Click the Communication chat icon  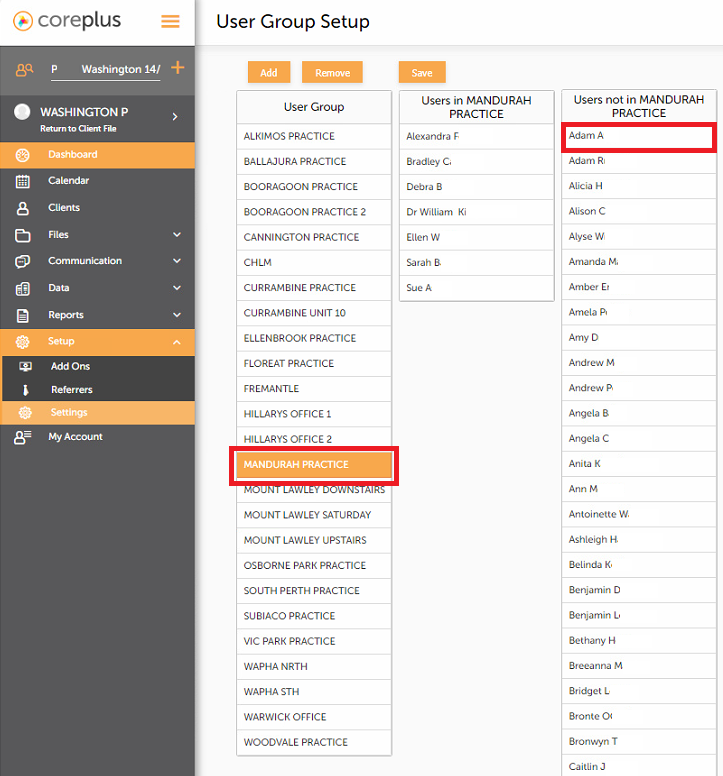24,261
